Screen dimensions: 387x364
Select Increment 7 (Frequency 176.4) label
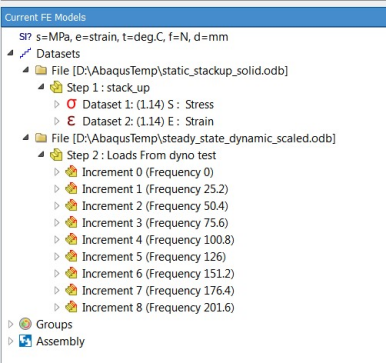pyautogui.click(x=158, y=290)
